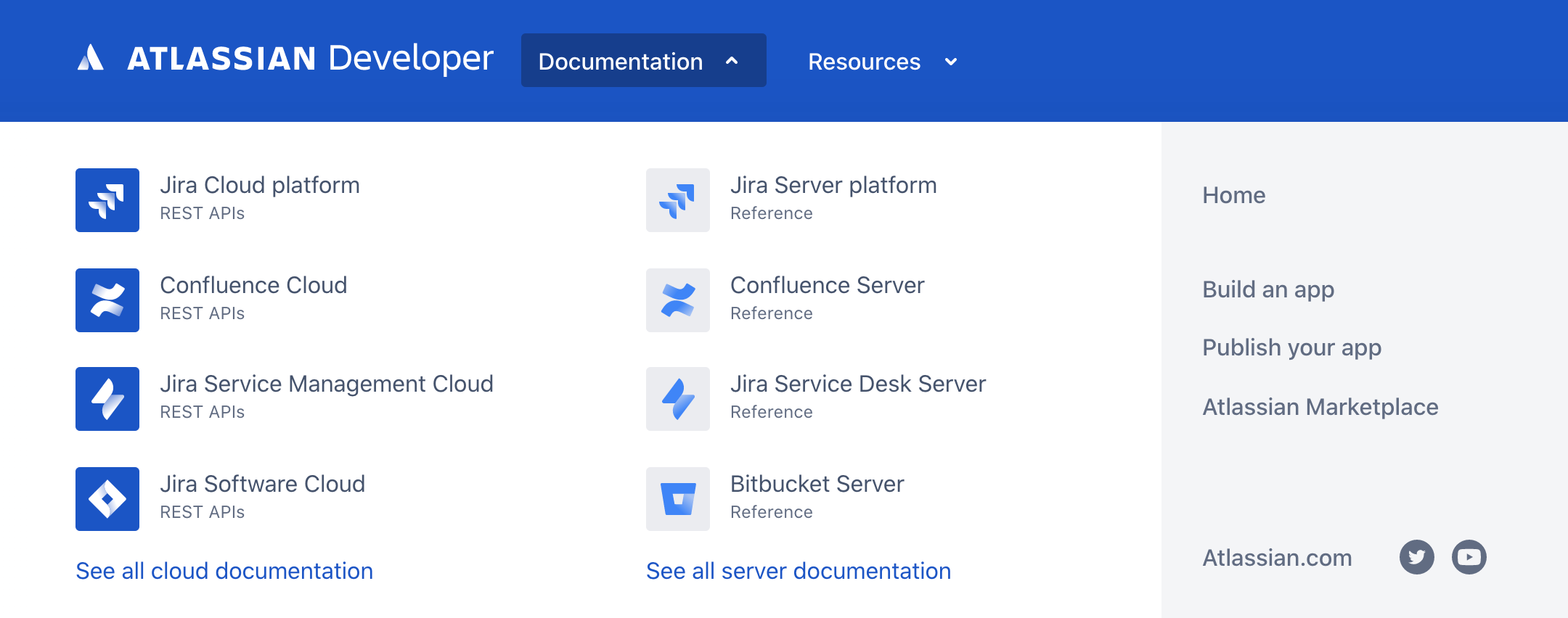1568x618 pixels.
Task: Visit the Atlassian.com link
Action: point(1277,558)
